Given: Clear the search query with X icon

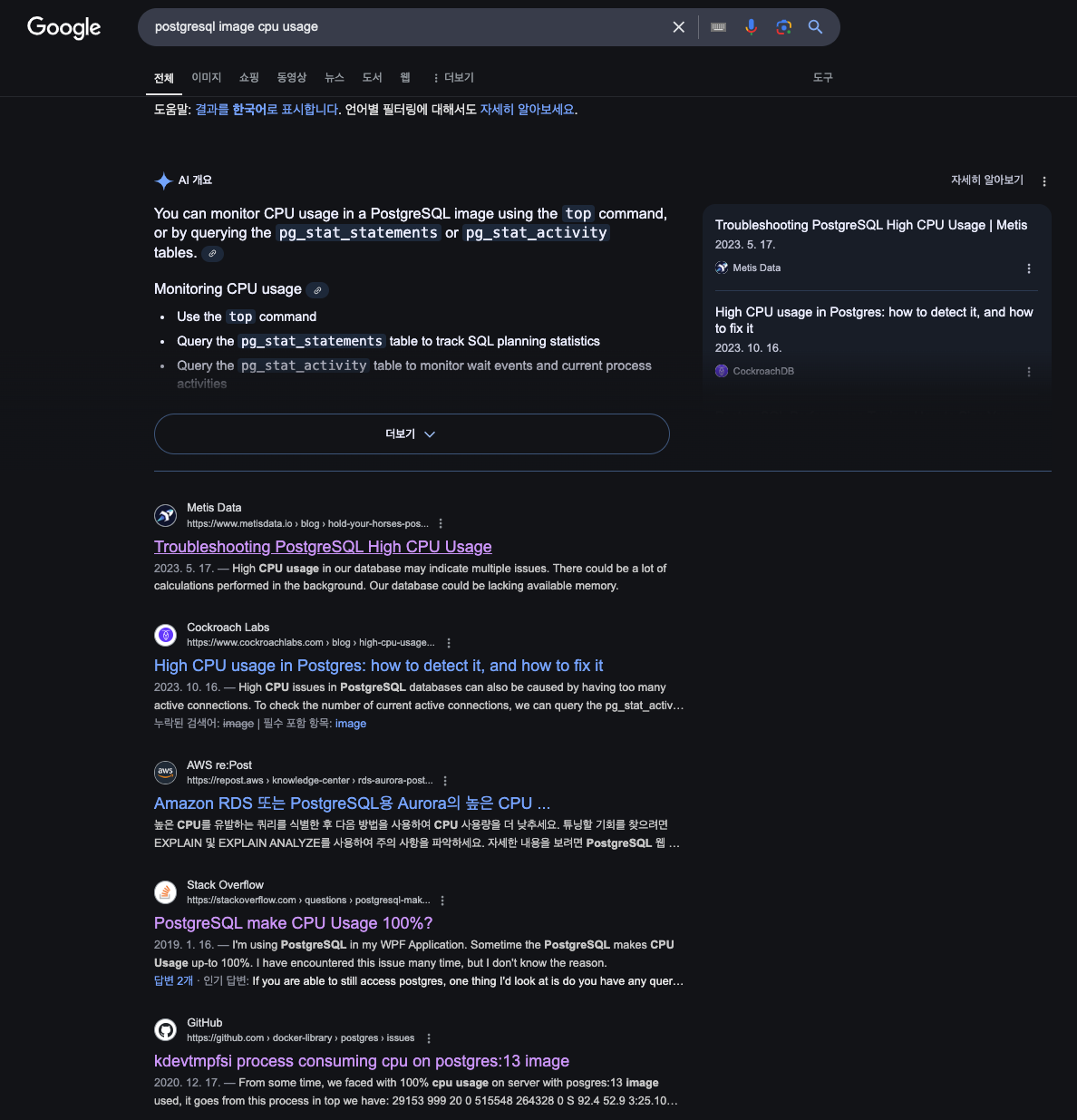Looking at the screenshot, I should pyautogui.click(x=678, y=27).
